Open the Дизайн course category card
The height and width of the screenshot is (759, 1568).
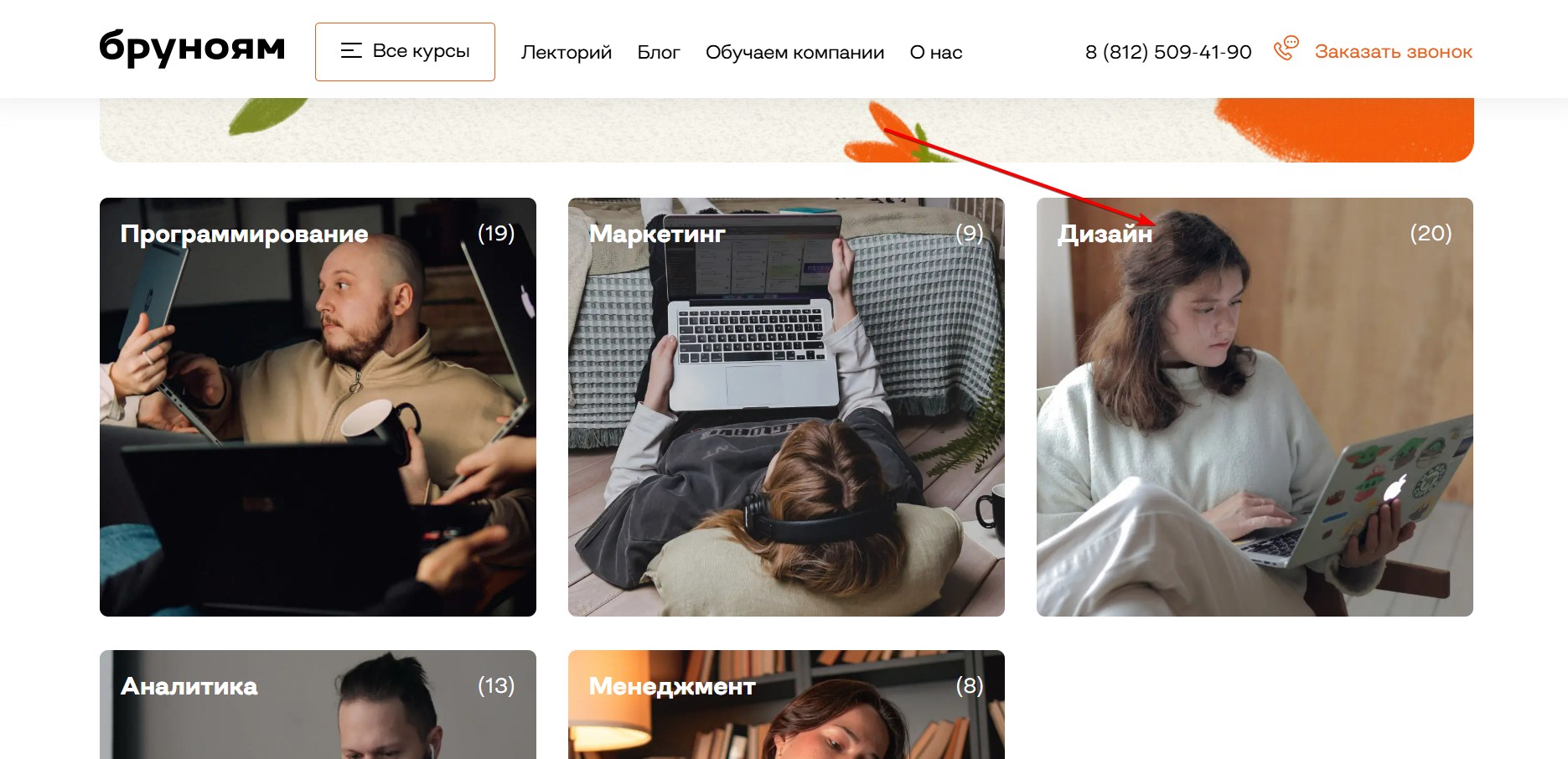coord(1255,407)
